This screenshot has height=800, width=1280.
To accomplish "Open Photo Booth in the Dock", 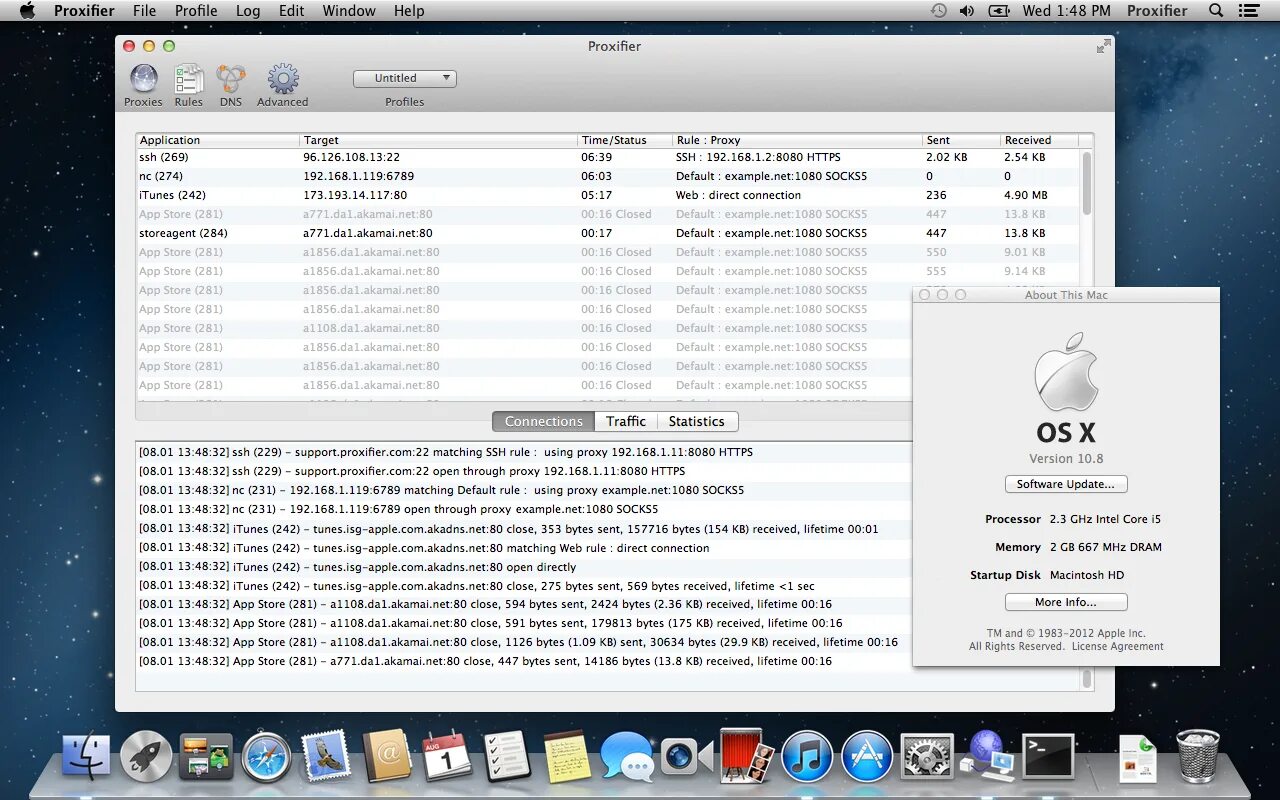I will point(746,755).
